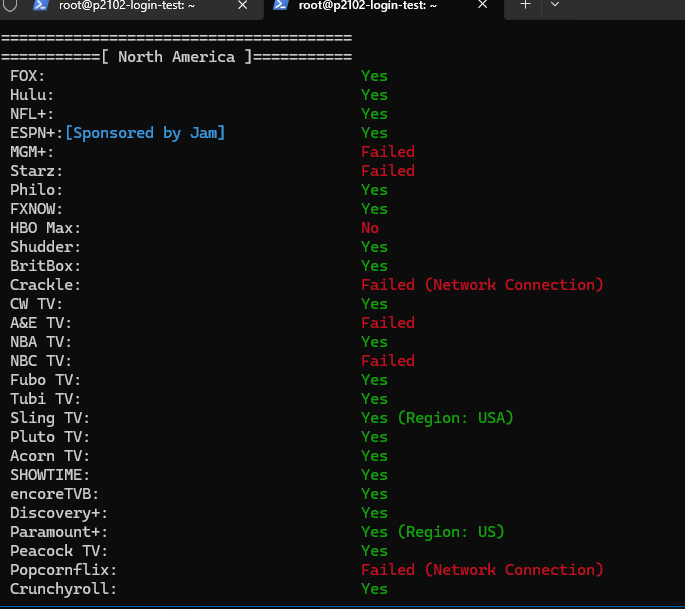Viewport: 685px width, 609px height.
Task: Click the 'Peacock TV:' row label
Action: click(59, 551)
